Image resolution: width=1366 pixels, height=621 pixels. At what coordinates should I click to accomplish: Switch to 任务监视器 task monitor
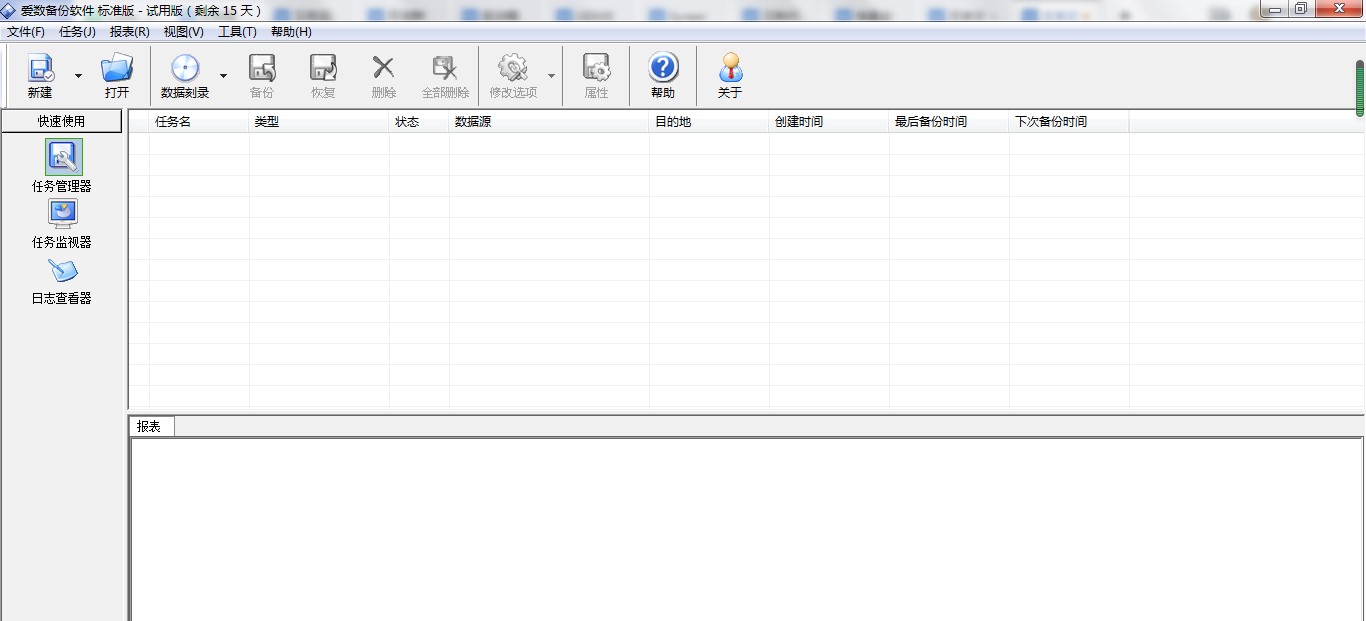pyautogui.click(x=62, y=214)
